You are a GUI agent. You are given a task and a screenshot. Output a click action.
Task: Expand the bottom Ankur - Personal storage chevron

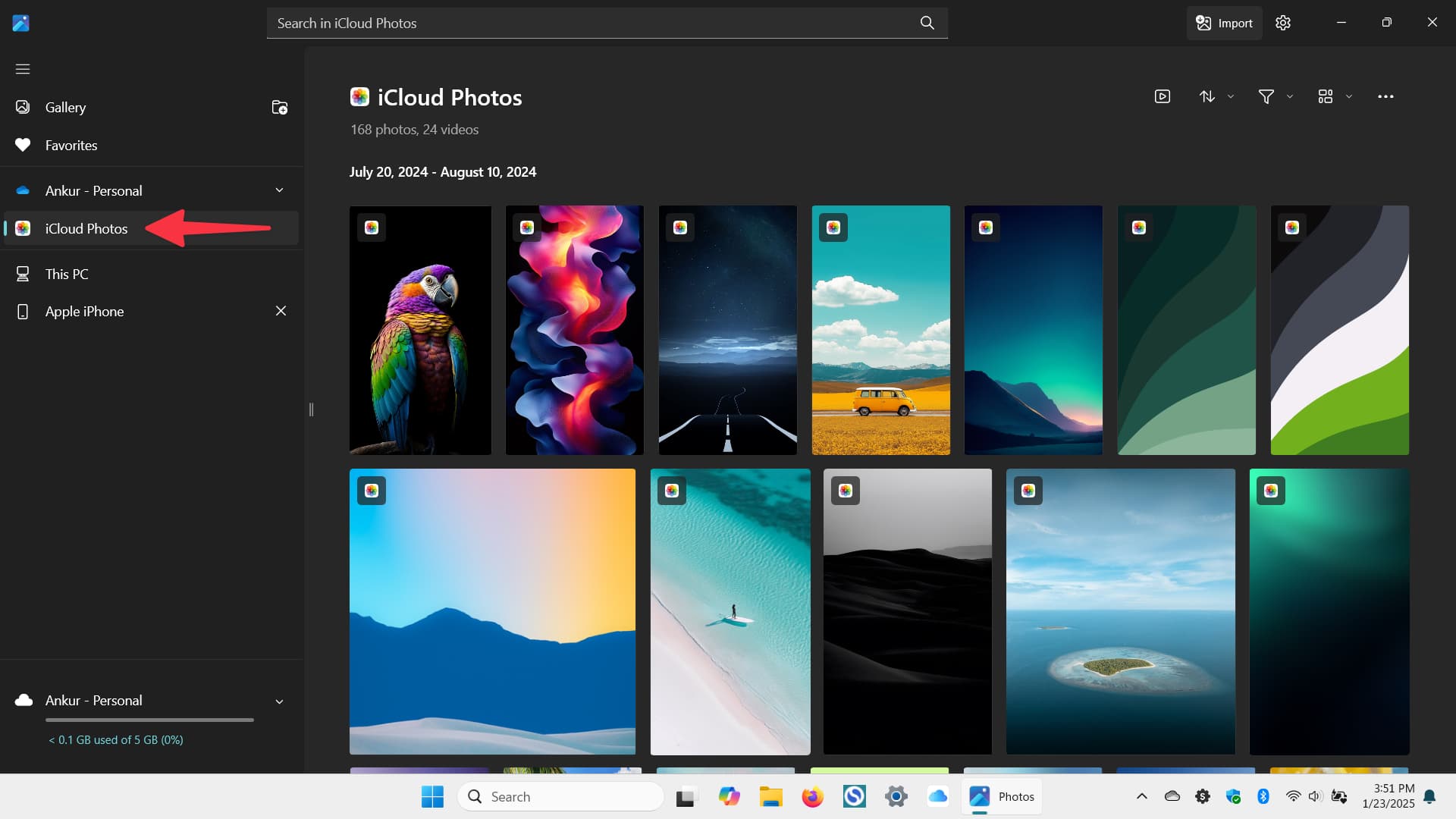tap(280, 701)
